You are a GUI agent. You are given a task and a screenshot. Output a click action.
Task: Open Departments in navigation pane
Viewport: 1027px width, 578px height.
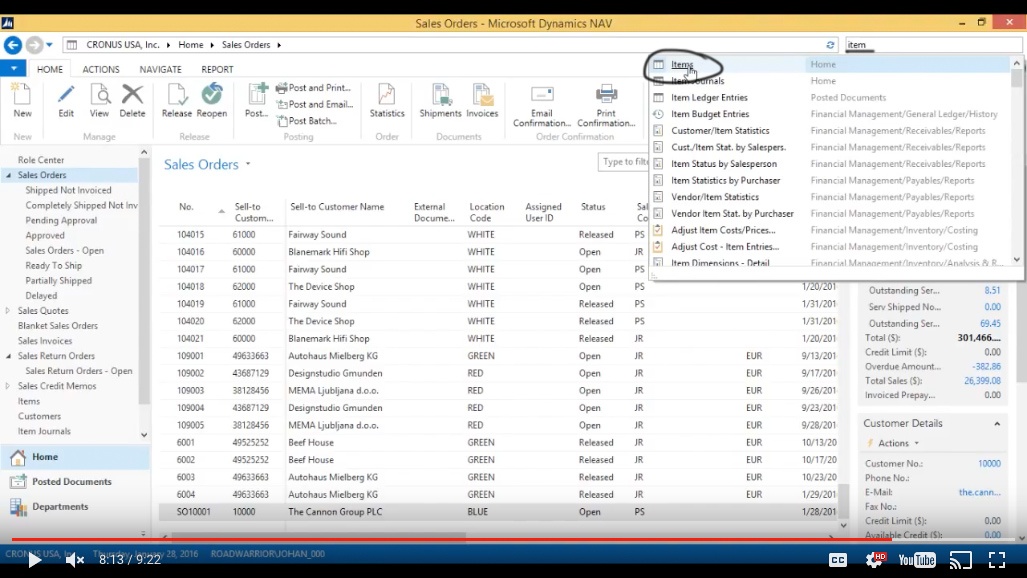(x=75, y=507)
